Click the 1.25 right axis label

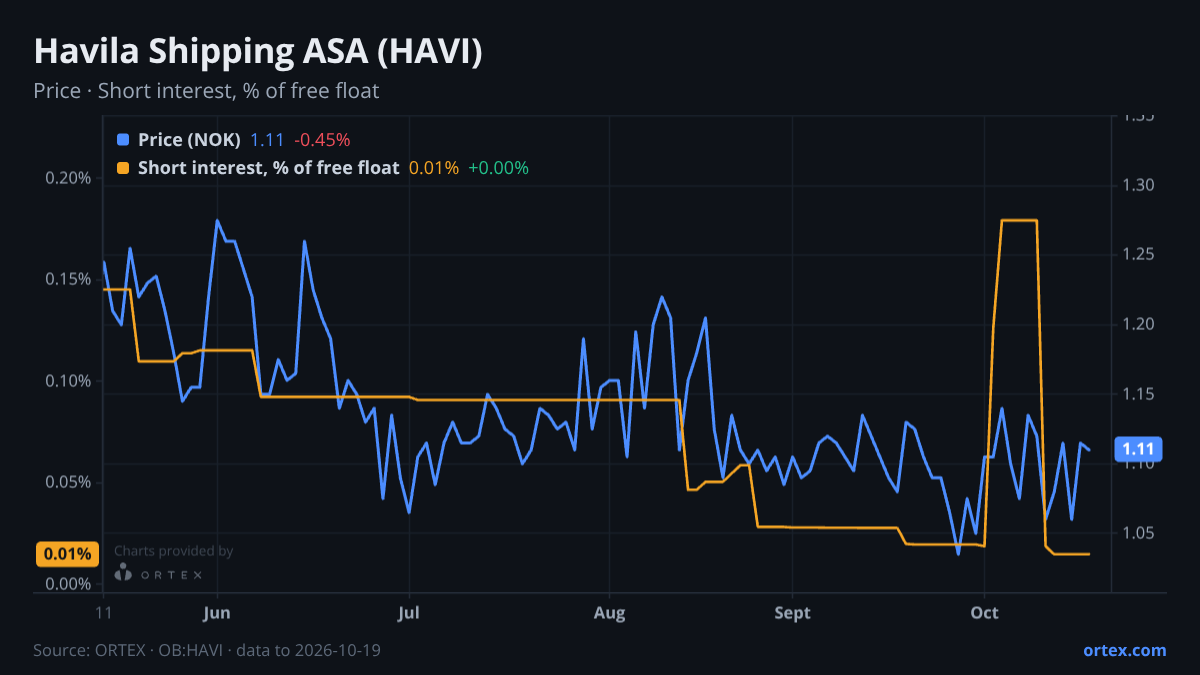1138,255
